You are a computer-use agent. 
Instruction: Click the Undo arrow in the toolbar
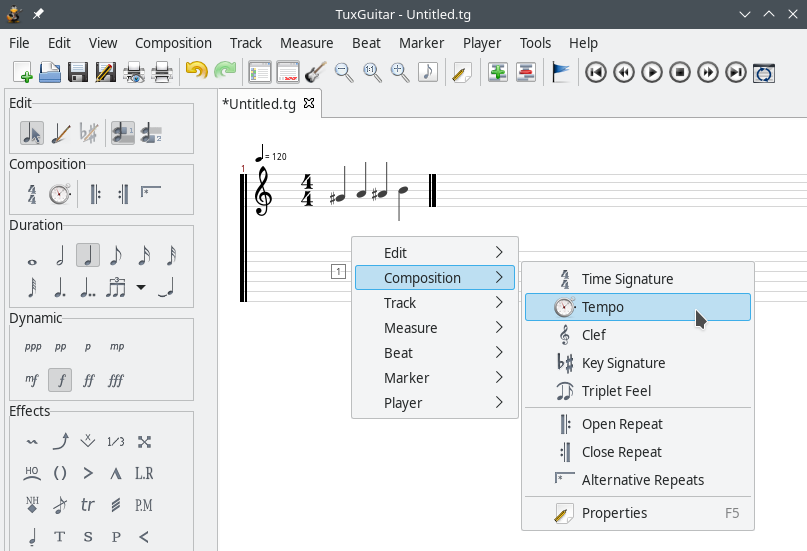pyautogui.click(x=197, y=72)
